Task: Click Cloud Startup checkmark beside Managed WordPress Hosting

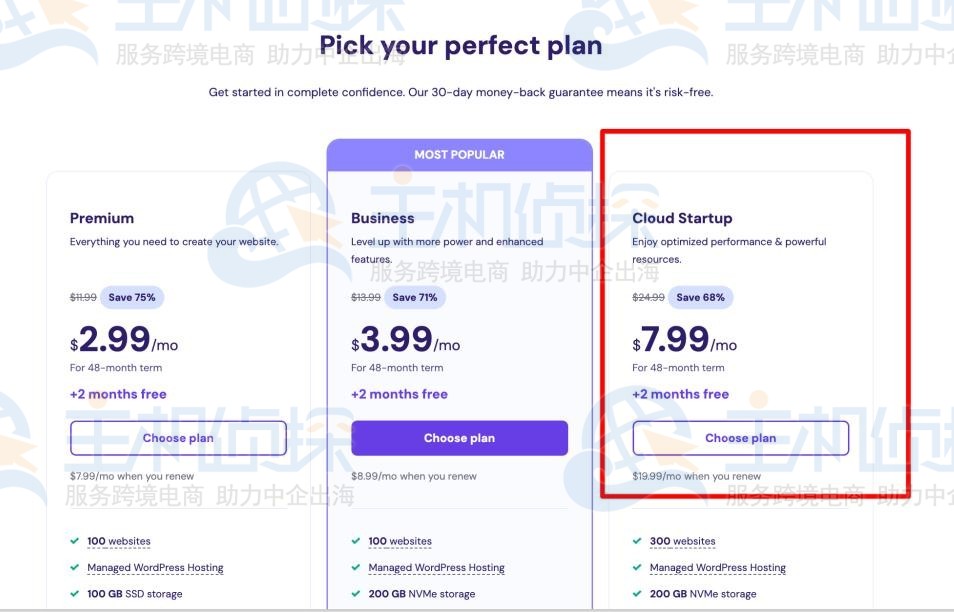Action: coord(637,567)
